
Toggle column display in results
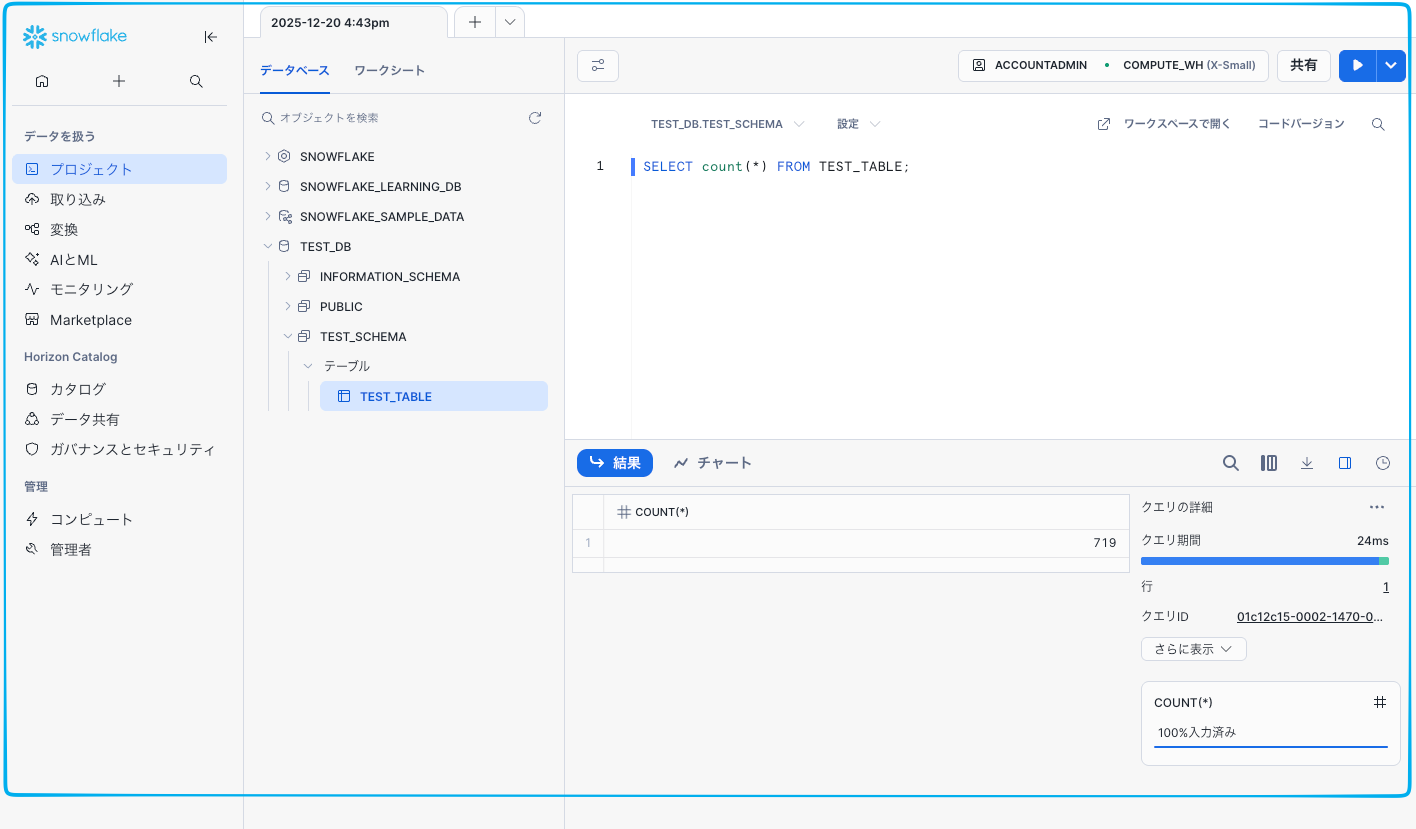(x=1269, y=463)
